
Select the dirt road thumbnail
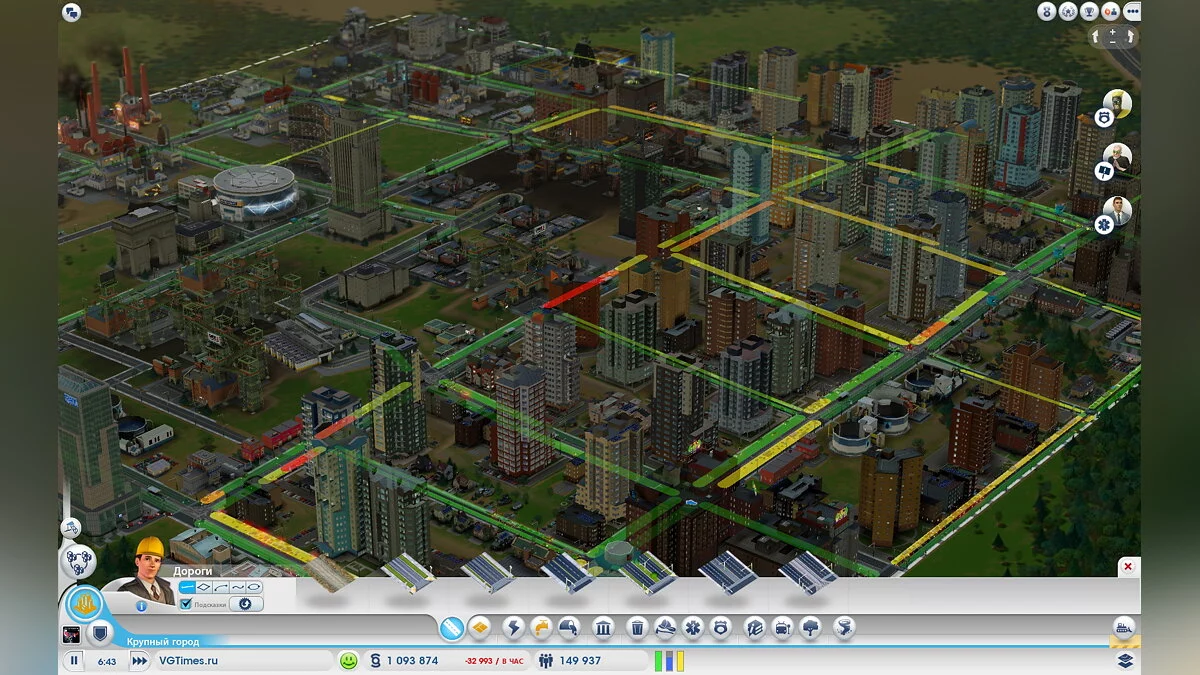point(329,573)
